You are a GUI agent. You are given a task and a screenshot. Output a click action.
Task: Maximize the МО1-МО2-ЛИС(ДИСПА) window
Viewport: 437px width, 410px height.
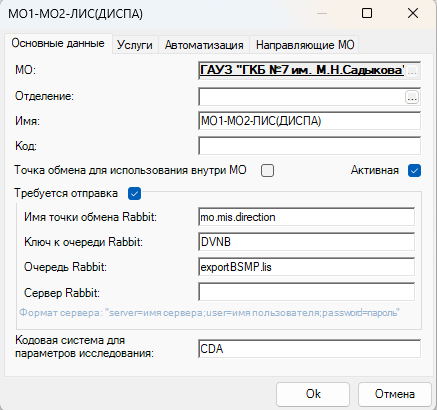click(x=367, y=13)
